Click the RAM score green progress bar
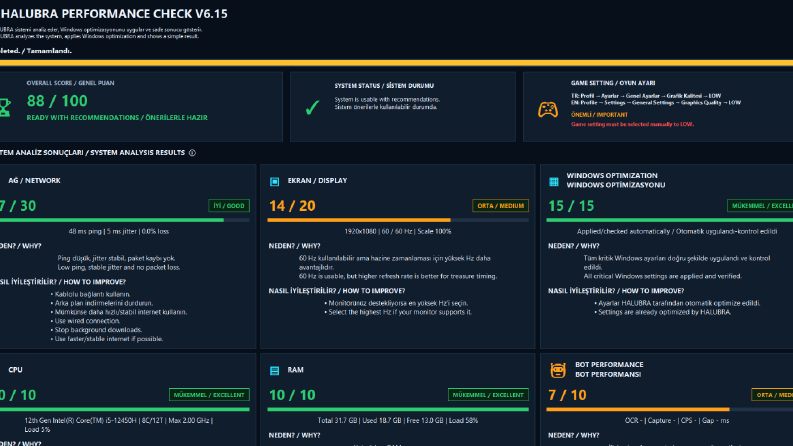Image resolution: width=793 pixels, height=446 pixels. pyautogui.click(x=398, y=409)
